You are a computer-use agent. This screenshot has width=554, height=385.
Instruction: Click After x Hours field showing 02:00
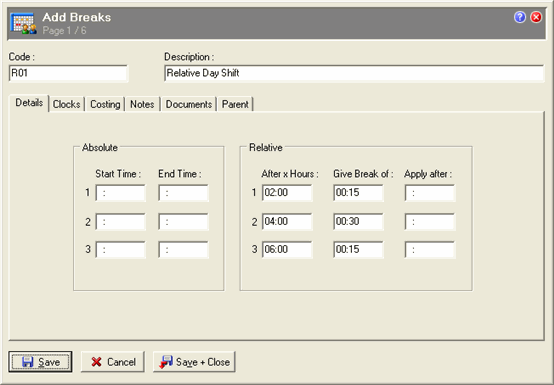pos(287,193)
